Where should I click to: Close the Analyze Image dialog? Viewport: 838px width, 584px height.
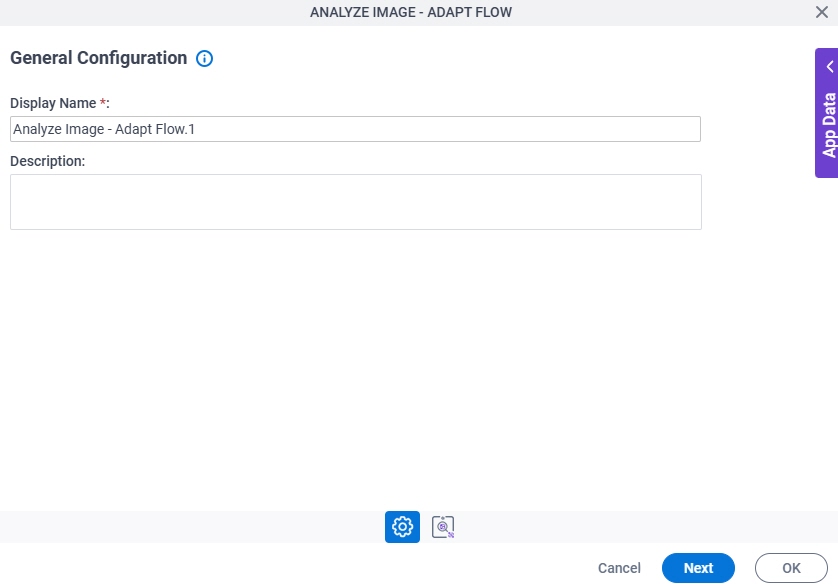[822, 12]
